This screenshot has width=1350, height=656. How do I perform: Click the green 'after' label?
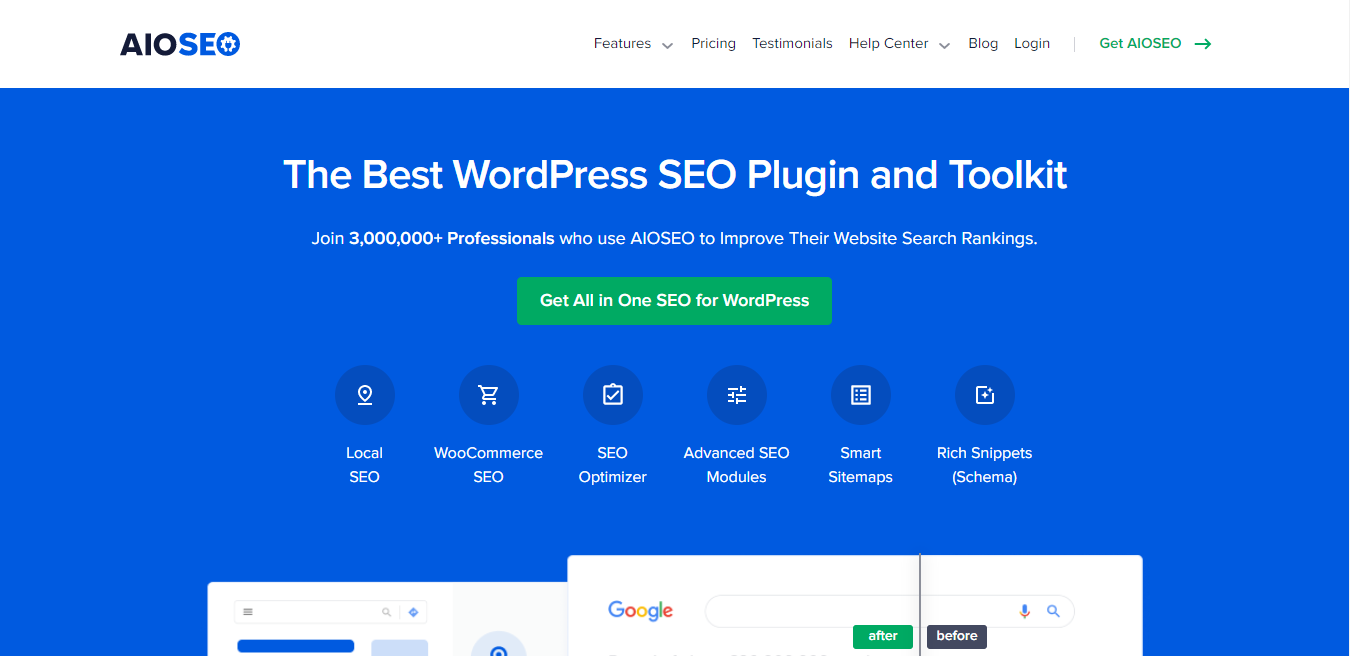coord(883,636)
